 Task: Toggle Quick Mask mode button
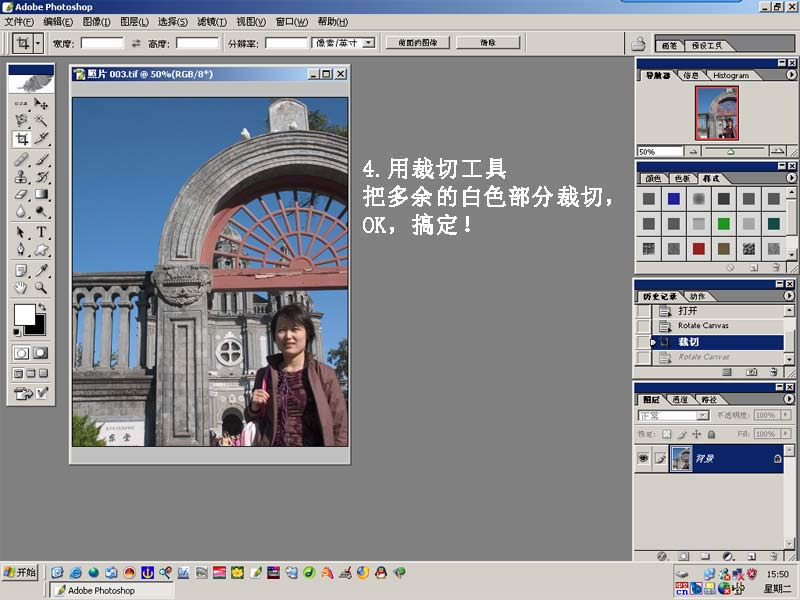point(41,353)
